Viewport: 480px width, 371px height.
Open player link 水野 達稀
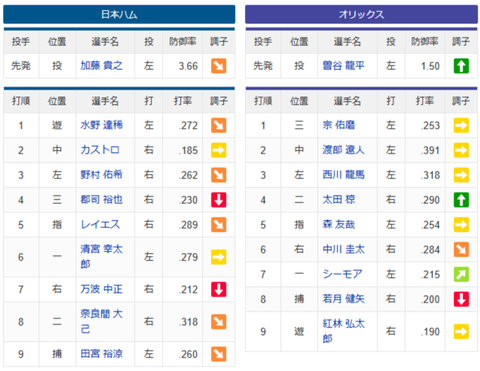(x=101, y=125)
